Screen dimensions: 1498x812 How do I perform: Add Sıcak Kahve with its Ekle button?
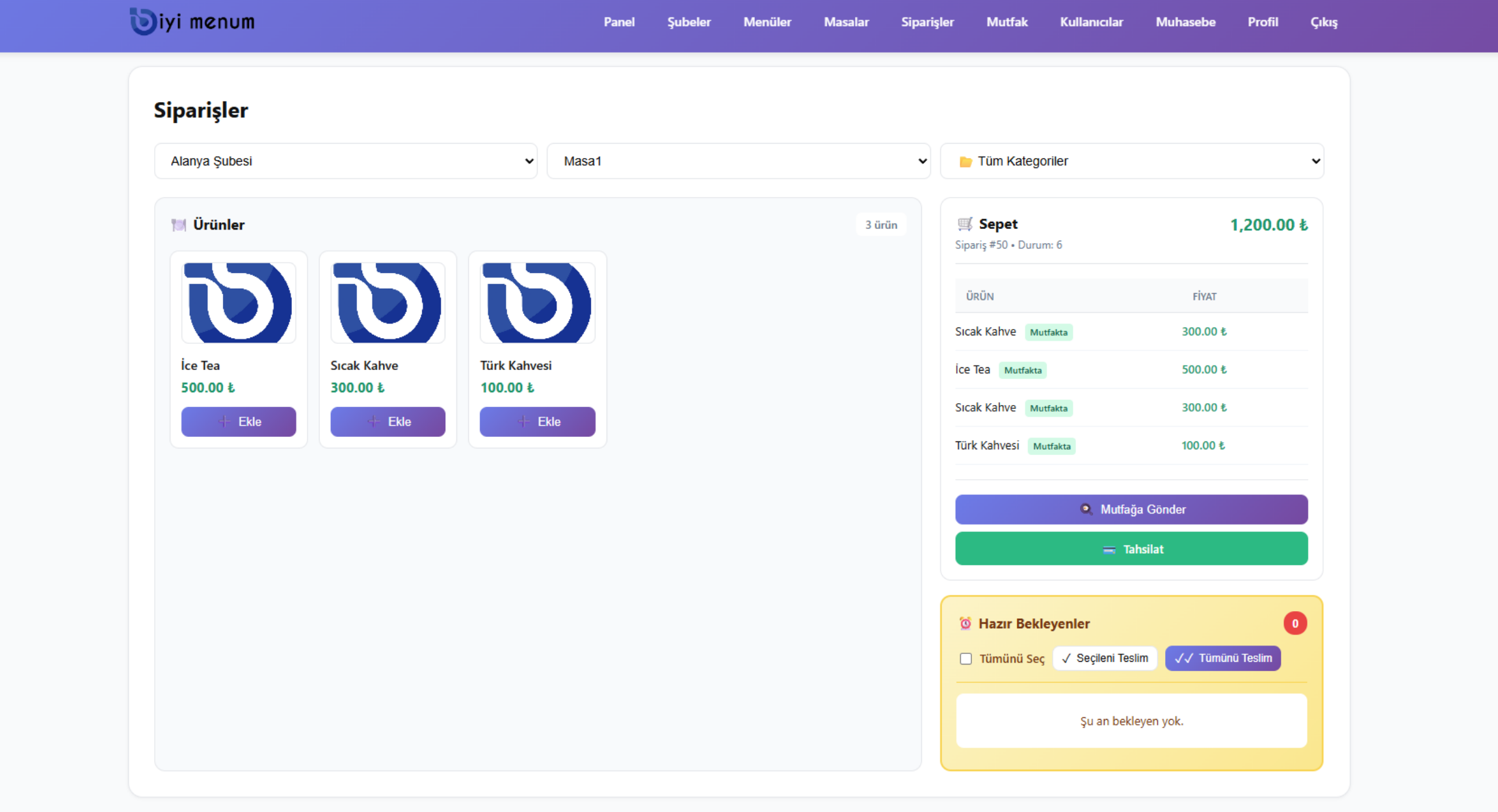(x=388, y=422)
